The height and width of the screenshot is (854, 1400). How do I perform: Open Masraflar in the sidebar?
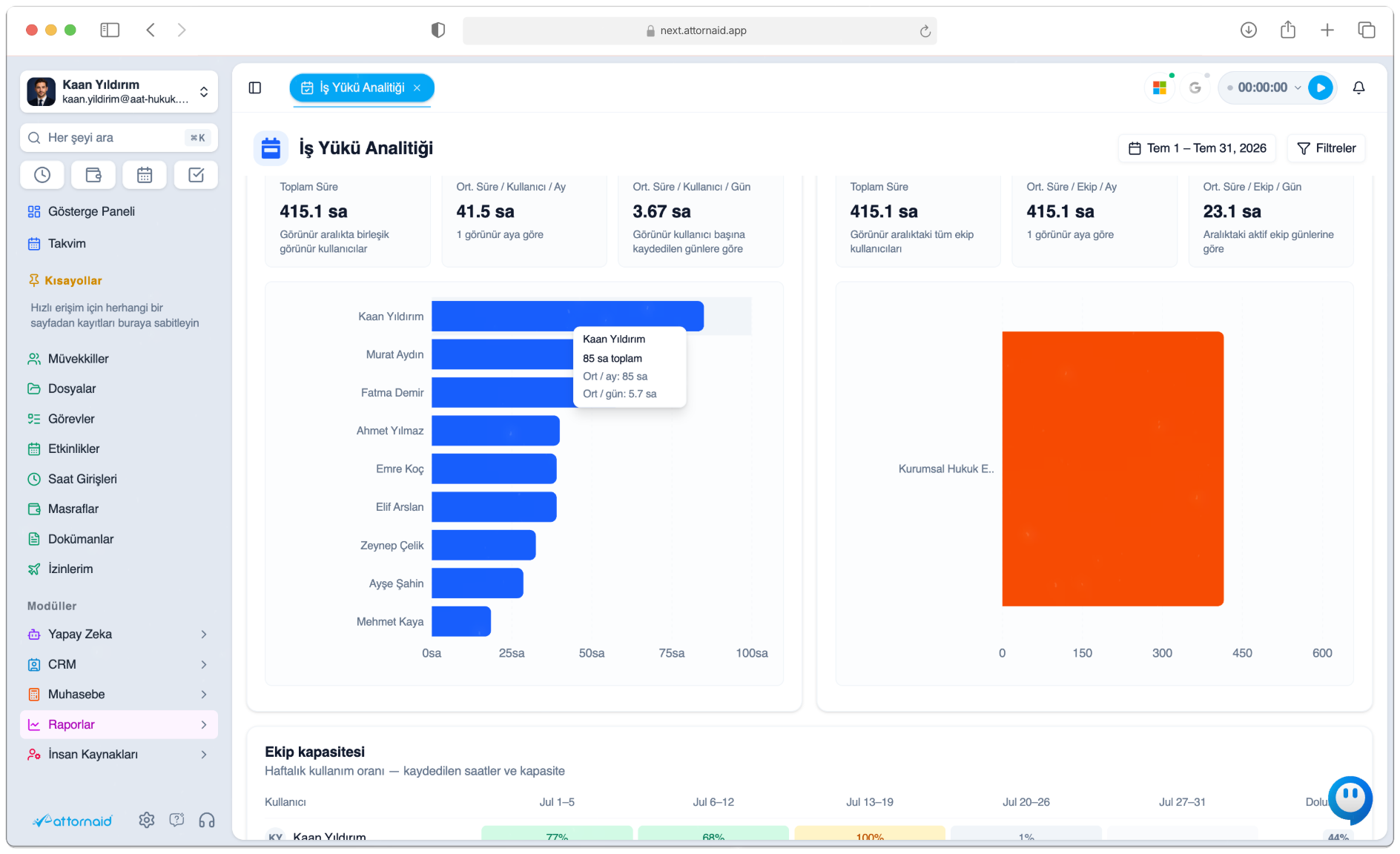click(x=119, y=509)
